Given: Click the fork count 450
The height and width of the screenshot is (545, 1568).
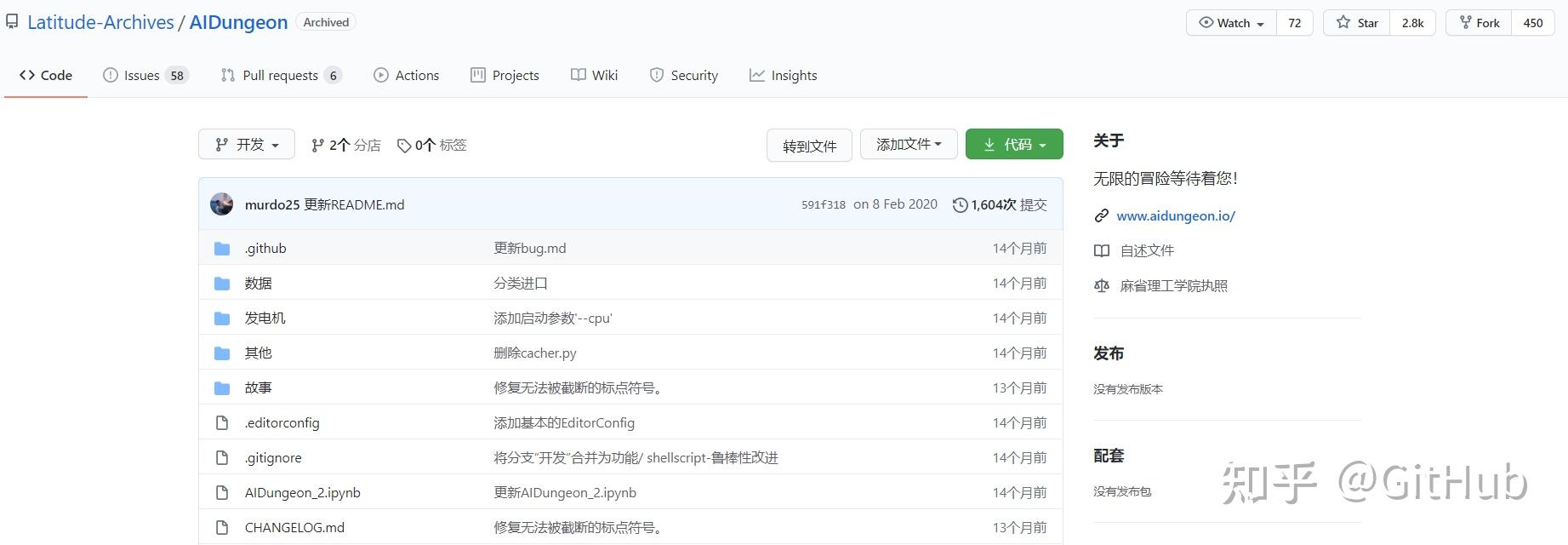Looking at the screenshot, I should click(x=1532, y=23).
